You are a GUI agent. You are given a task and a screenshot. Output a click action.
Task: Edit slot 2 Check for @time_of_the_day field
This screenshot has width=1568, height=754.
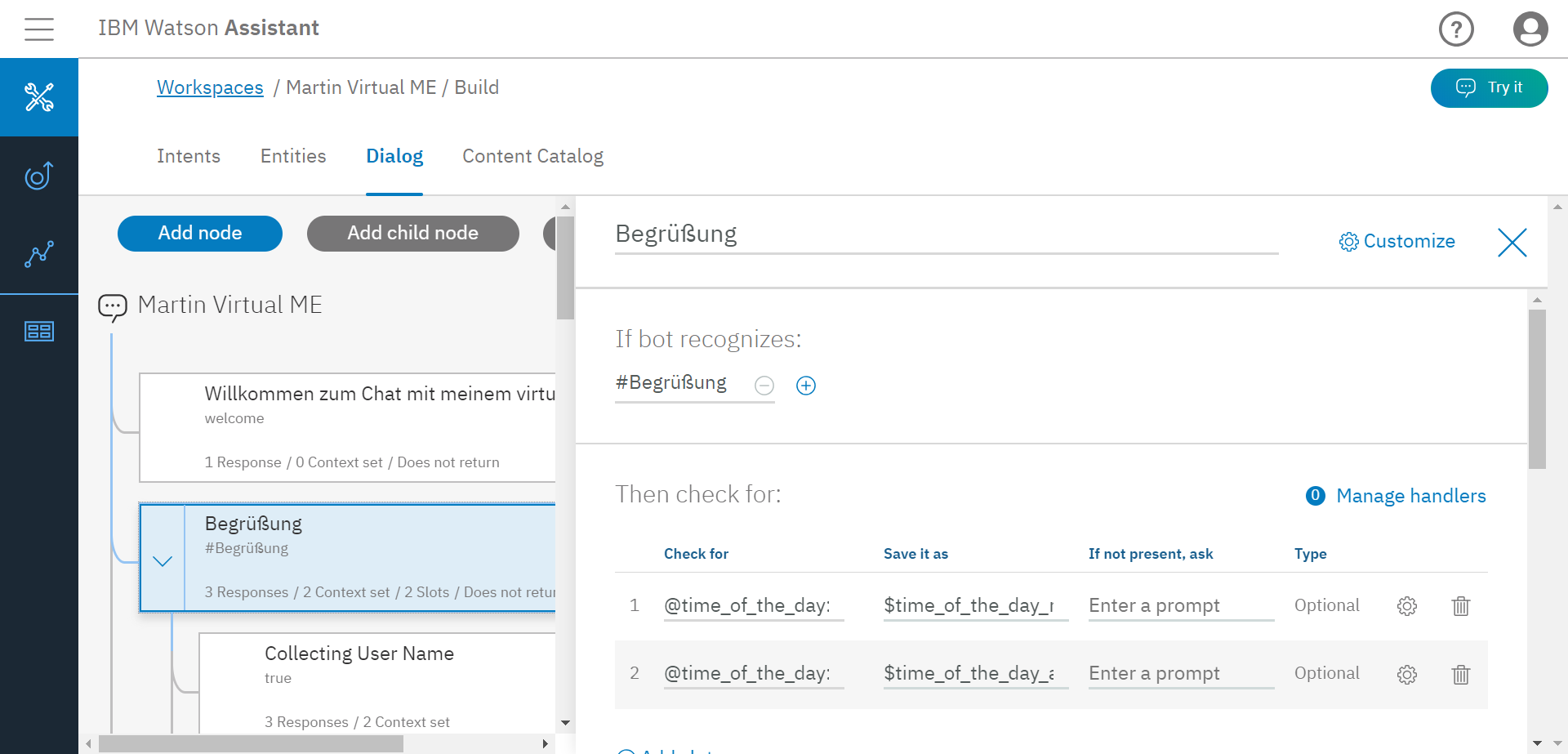[753, 674]
